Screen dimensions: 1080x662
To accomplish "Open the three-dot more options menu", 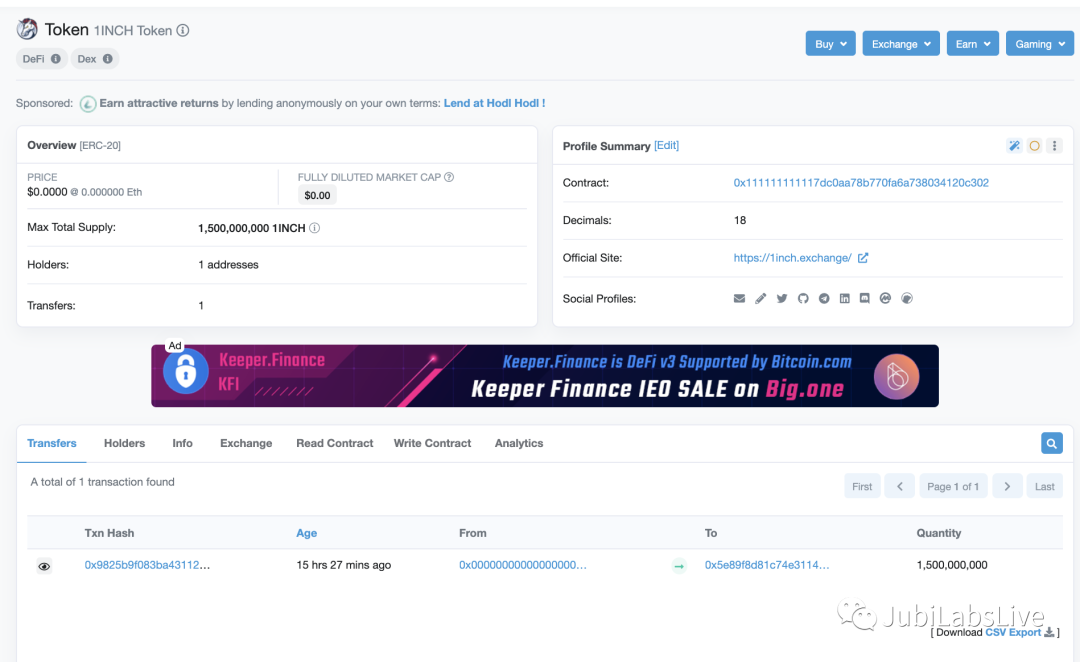I will click(1054, 146).
